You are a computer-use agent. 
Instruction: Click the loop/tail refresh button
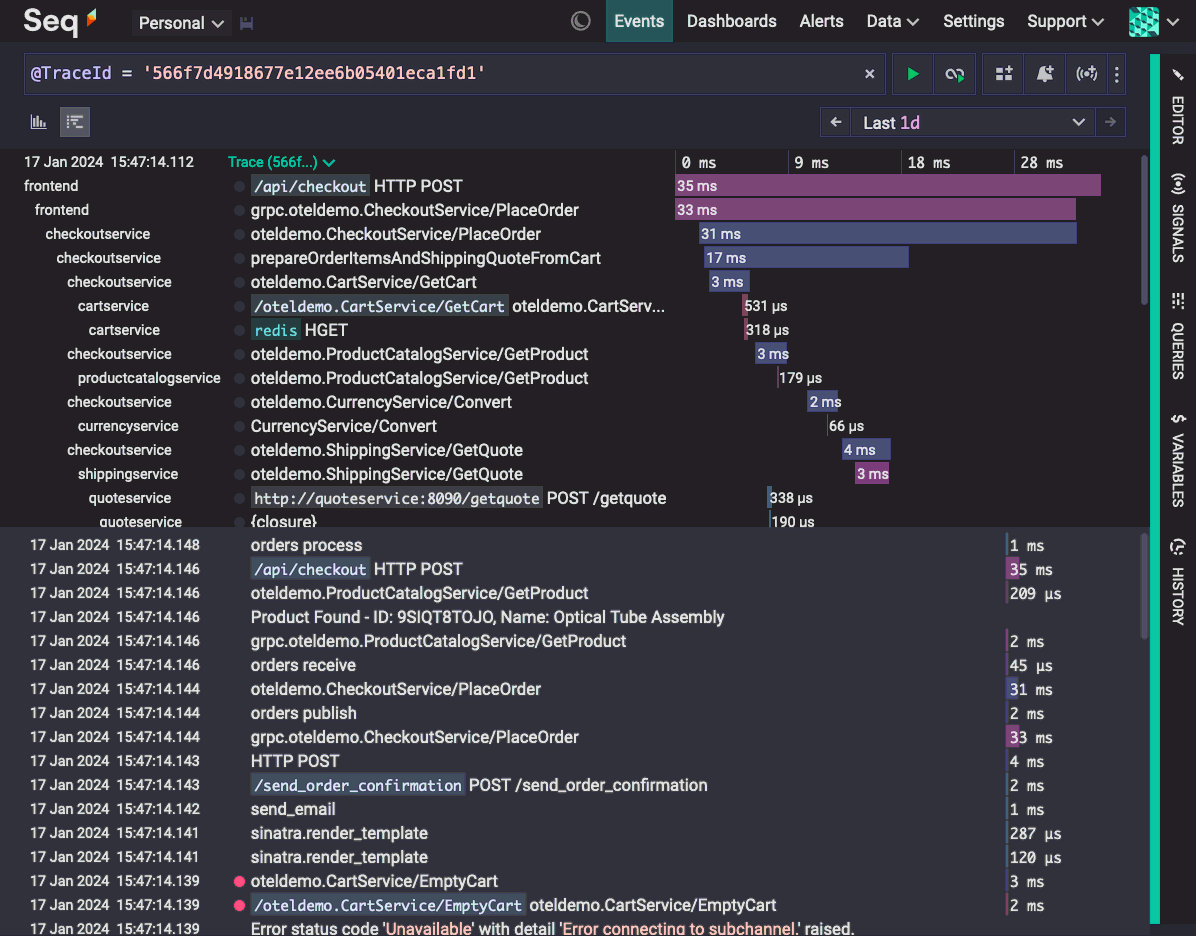coord(954,74)
